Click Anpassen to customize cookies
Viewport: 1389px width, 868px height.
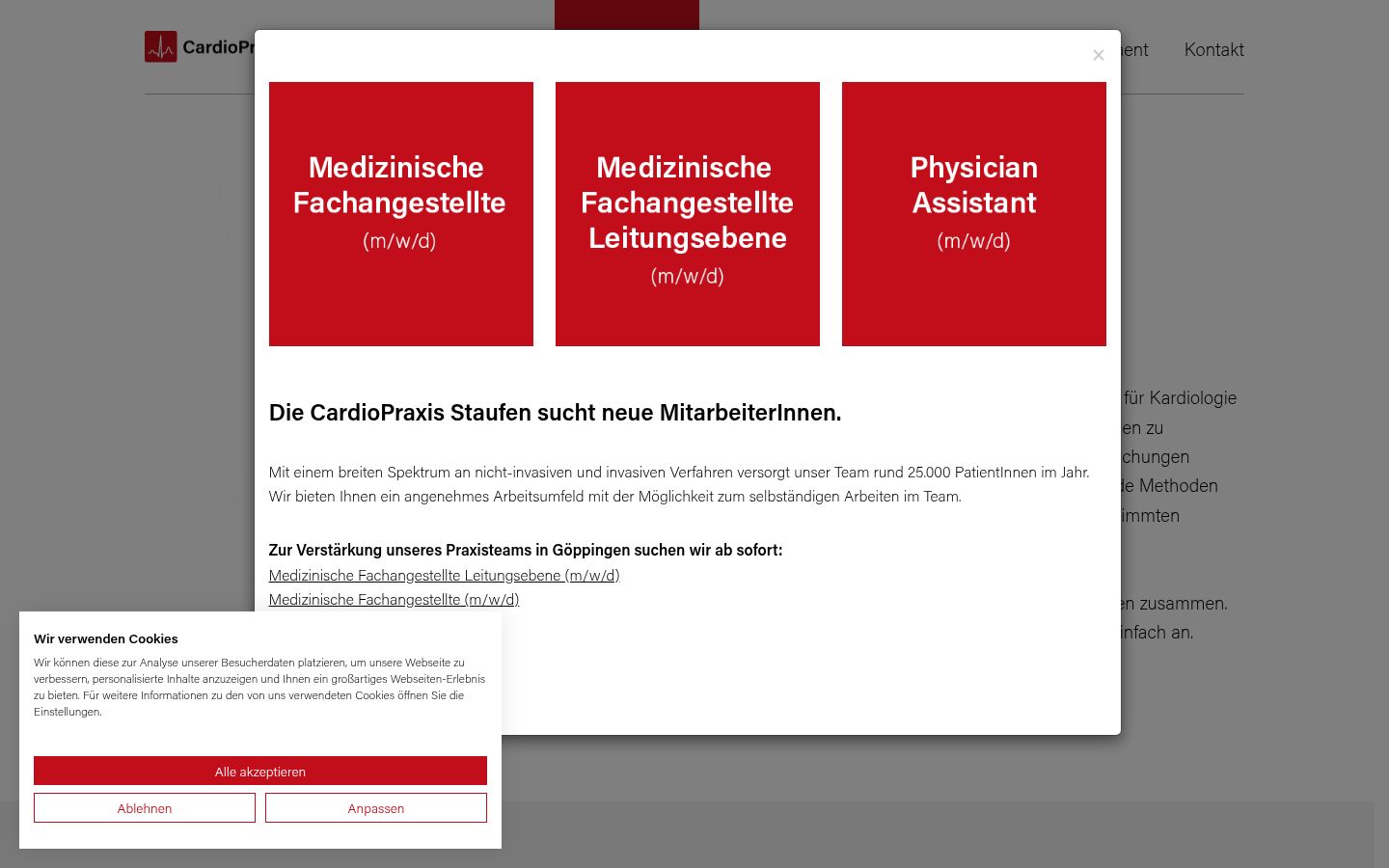click(x=376, y=808)
